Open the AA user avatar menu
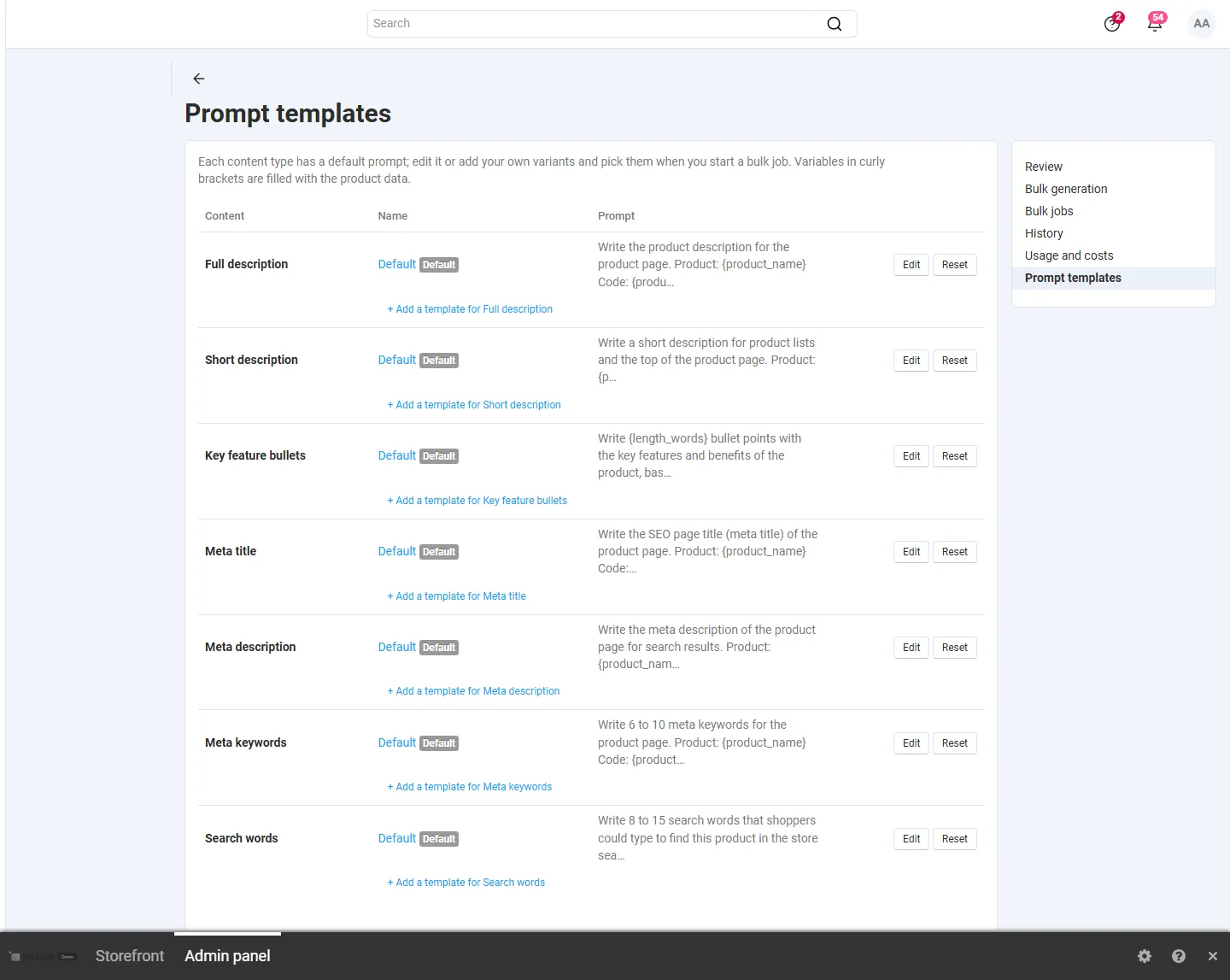 pyautogui.click(x=1202, y=23)
